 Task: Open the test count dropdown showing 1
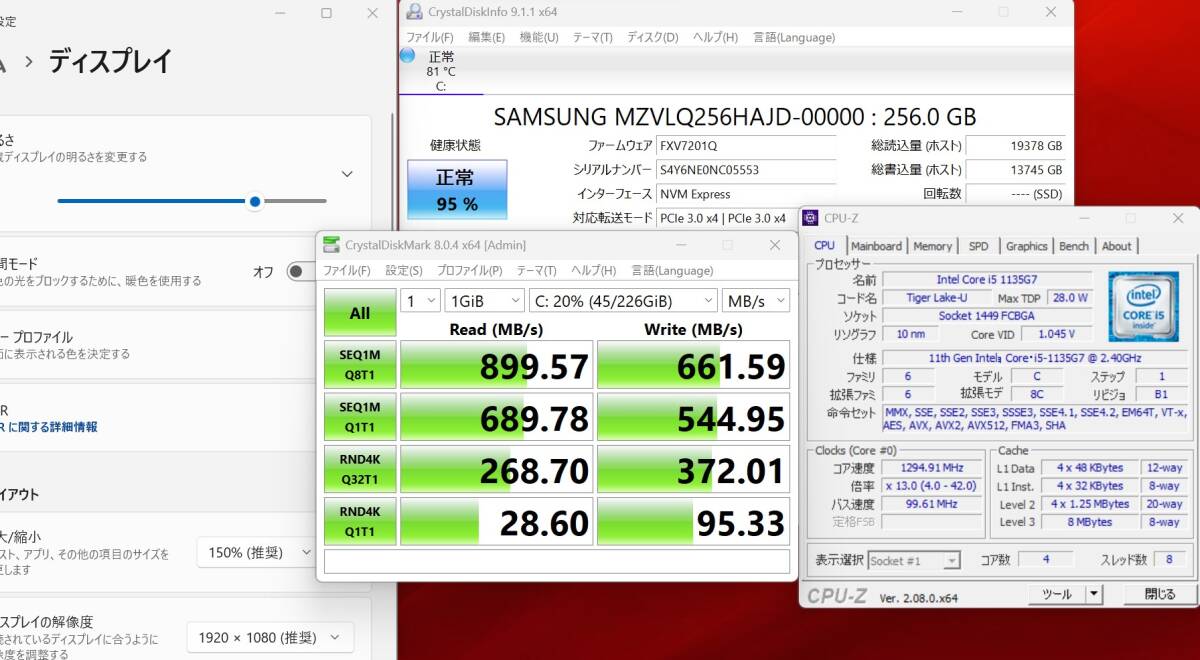click(x=420, y=301)
